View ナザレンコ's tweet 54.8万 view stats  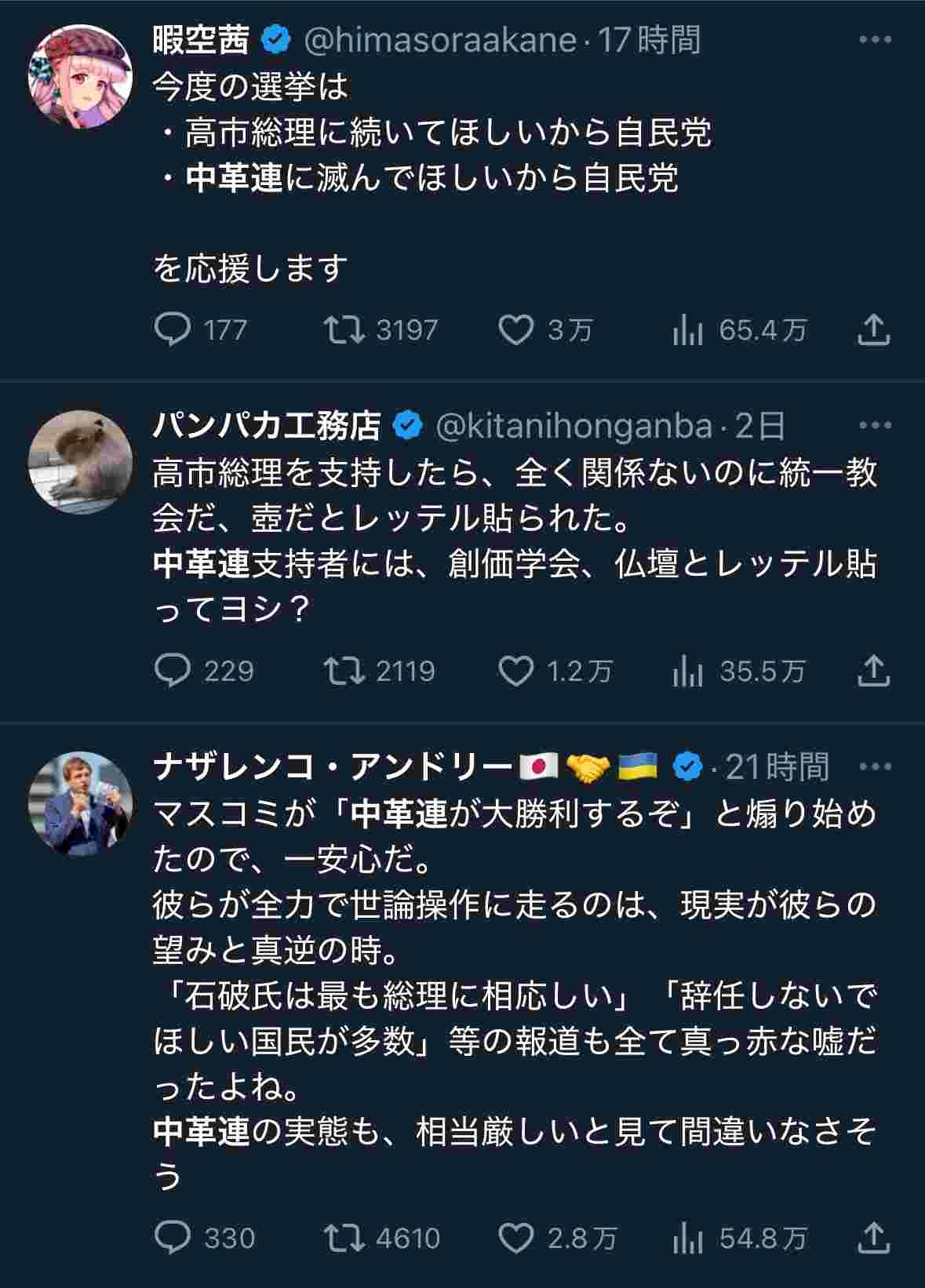click(x=687, y=1239)
